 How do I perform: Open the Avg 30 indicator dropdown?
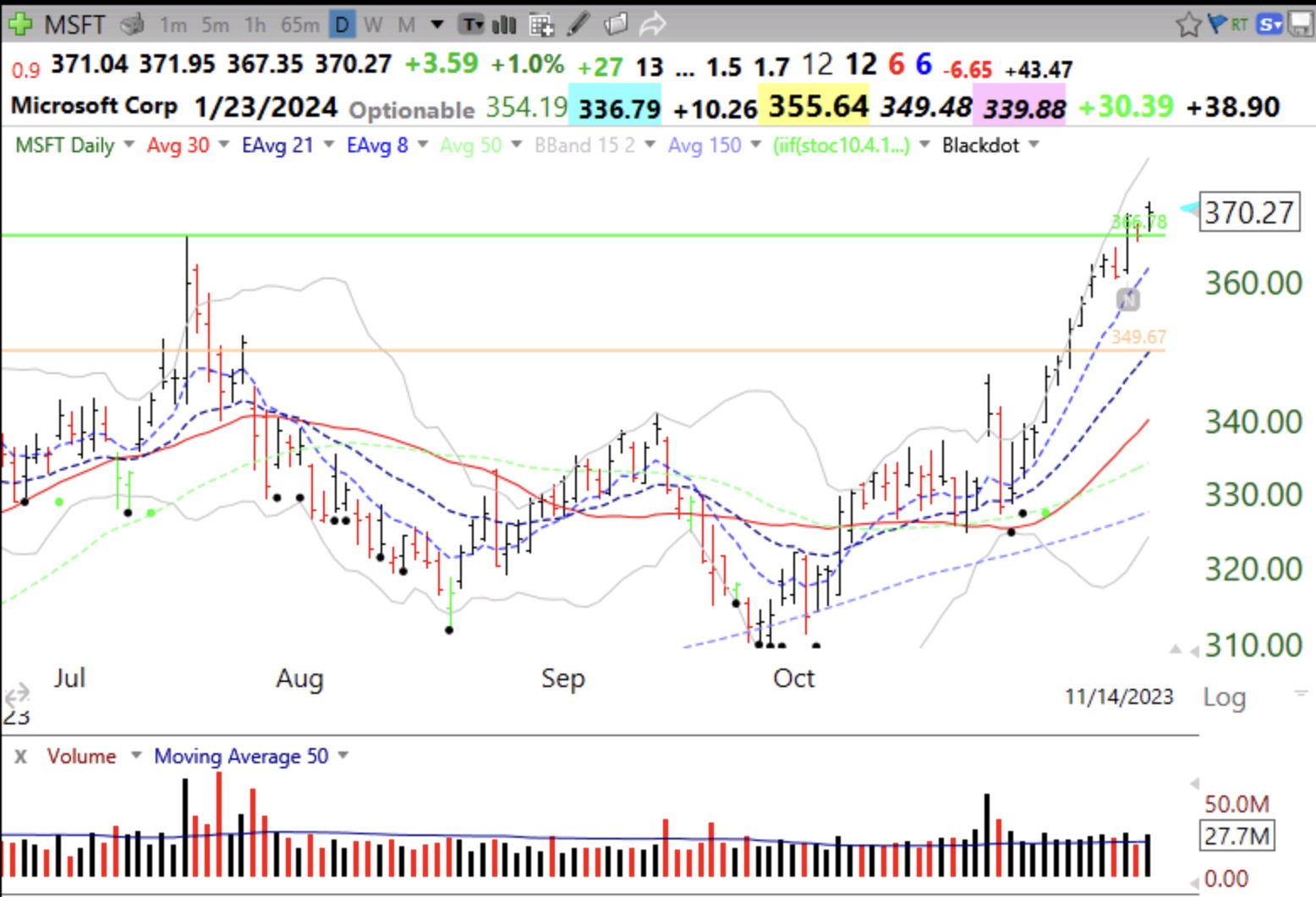point(224,145)
